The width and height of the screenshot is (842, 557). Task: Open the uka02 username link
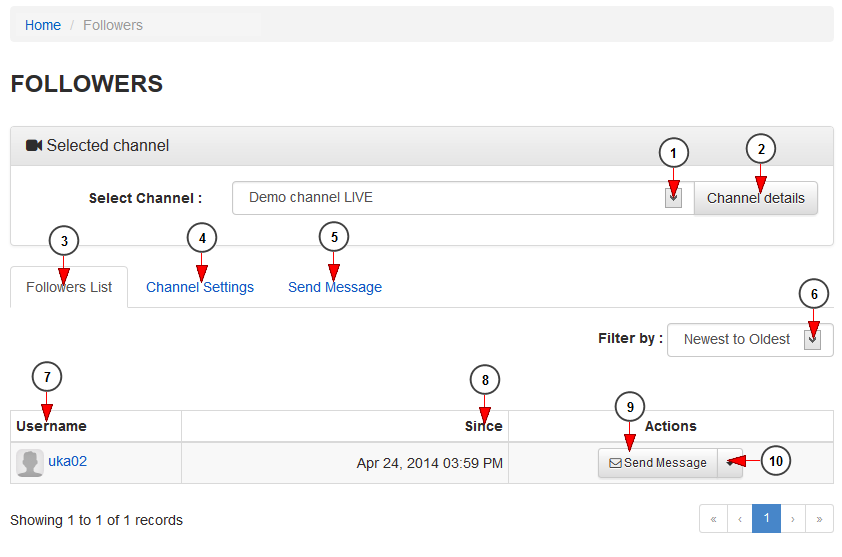(x=68, y=461)
